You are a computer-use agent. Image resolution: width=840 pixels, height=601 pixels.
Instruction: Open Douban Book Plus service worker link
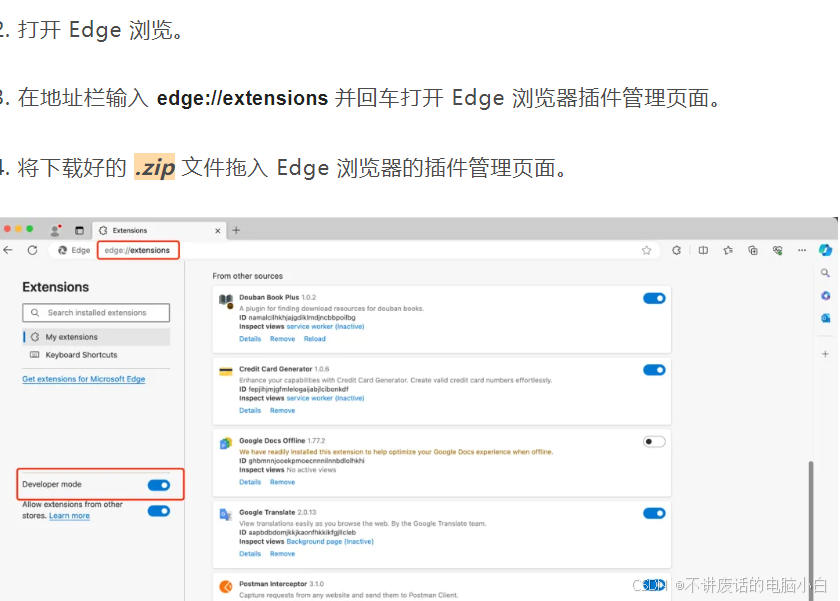pos(325,327)
